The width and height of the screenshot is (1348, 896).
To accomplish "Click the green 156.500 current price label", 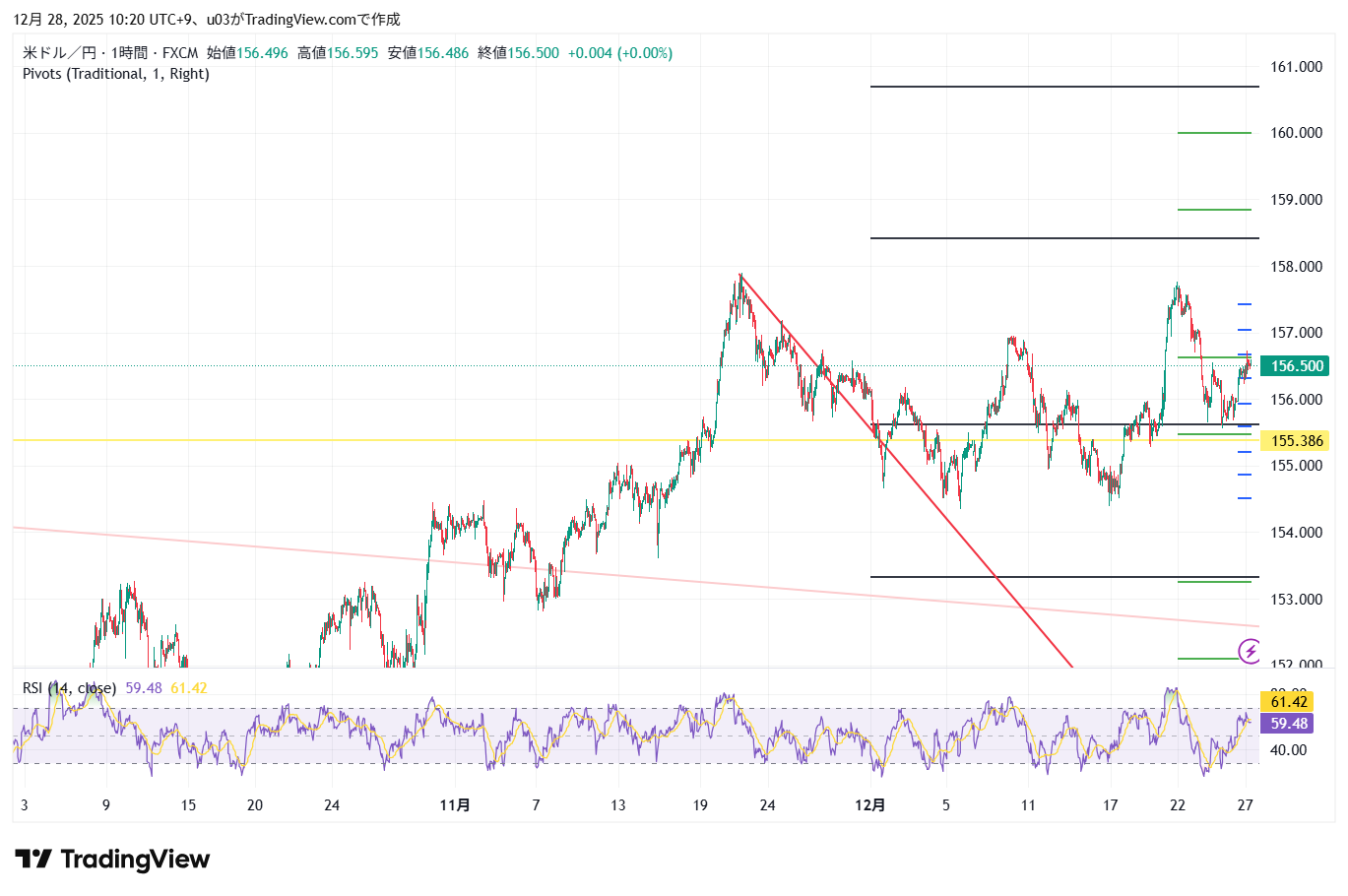I will [x=1296, y=366].
